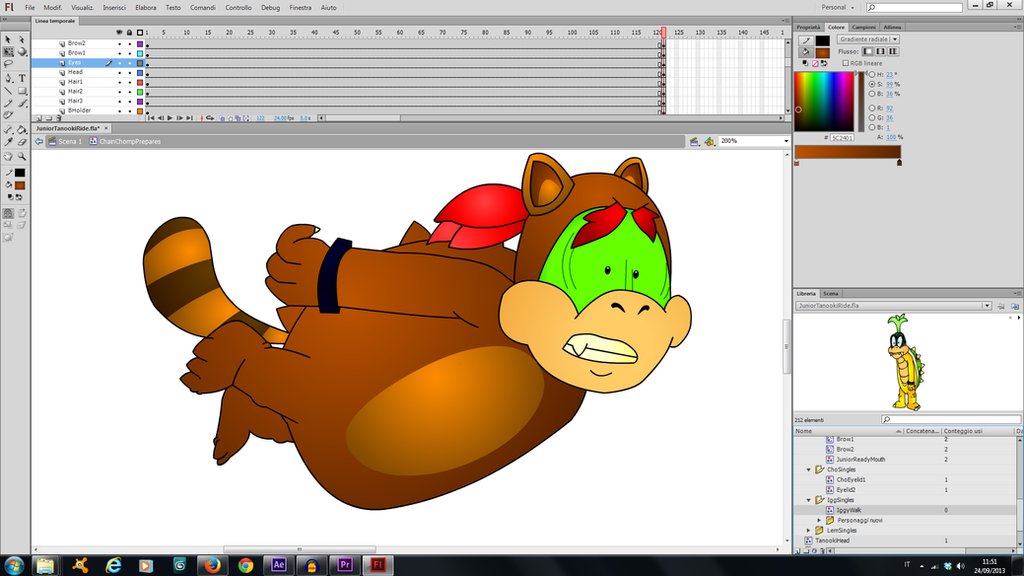The image size is (1024, 576).
Task: Click the brown fill color swatch in the Tools panel
Action: [x=20, y=185]
